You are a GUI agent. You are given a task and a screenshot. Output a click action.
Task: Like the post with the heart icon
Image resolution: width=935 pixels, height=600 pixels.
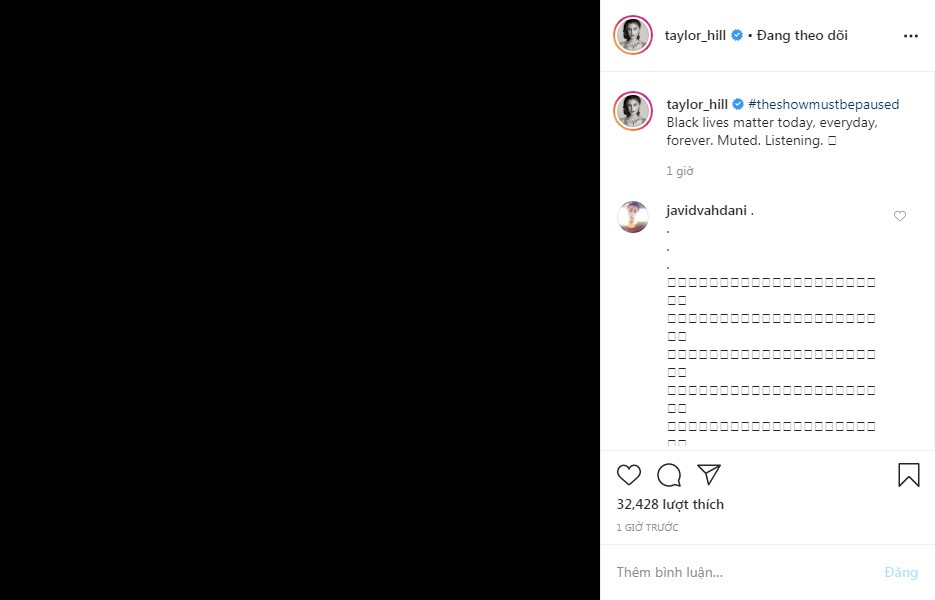tap(629, 475)
